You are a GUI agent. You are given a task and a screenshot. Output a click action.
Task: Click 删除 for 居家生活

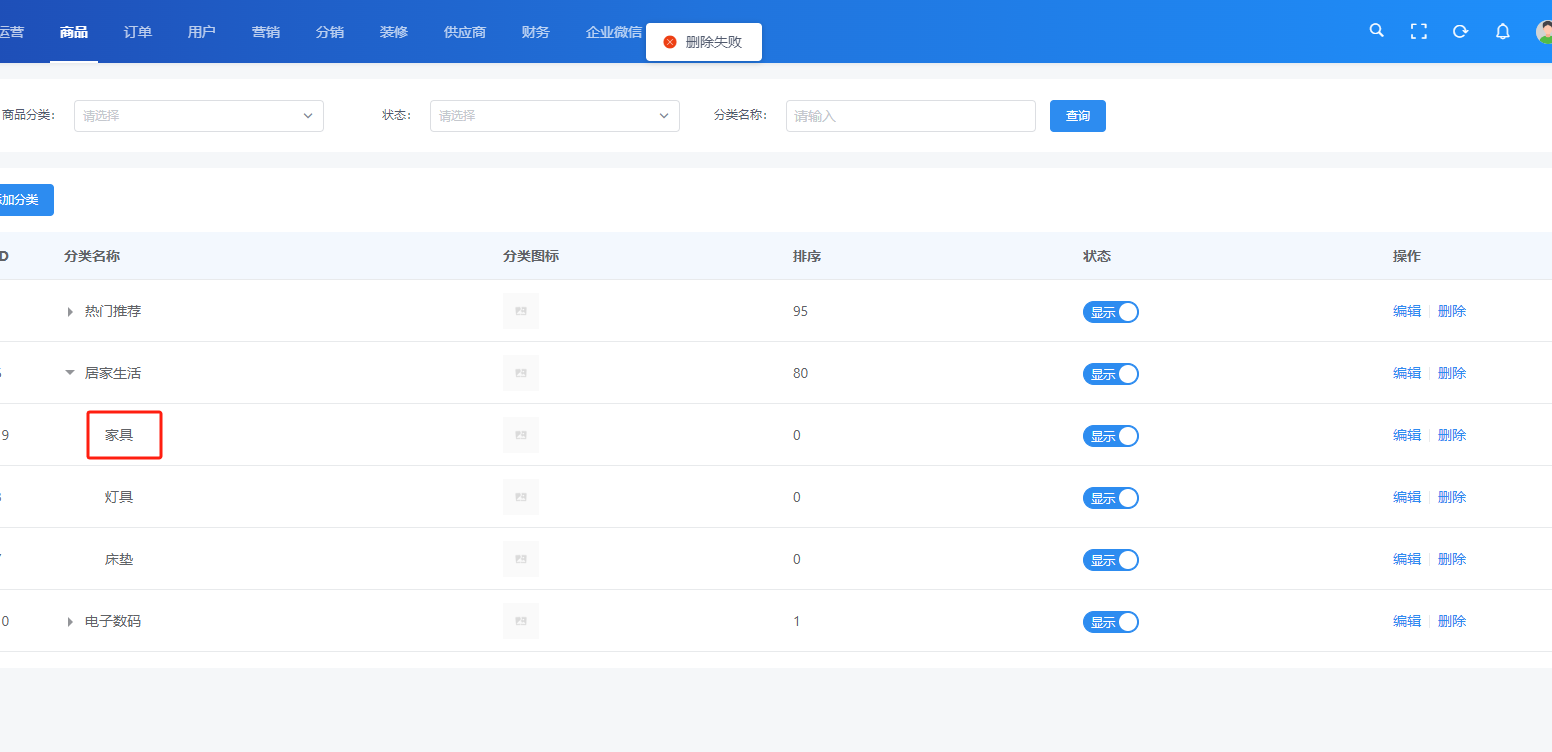click(x=1452, y=373)
